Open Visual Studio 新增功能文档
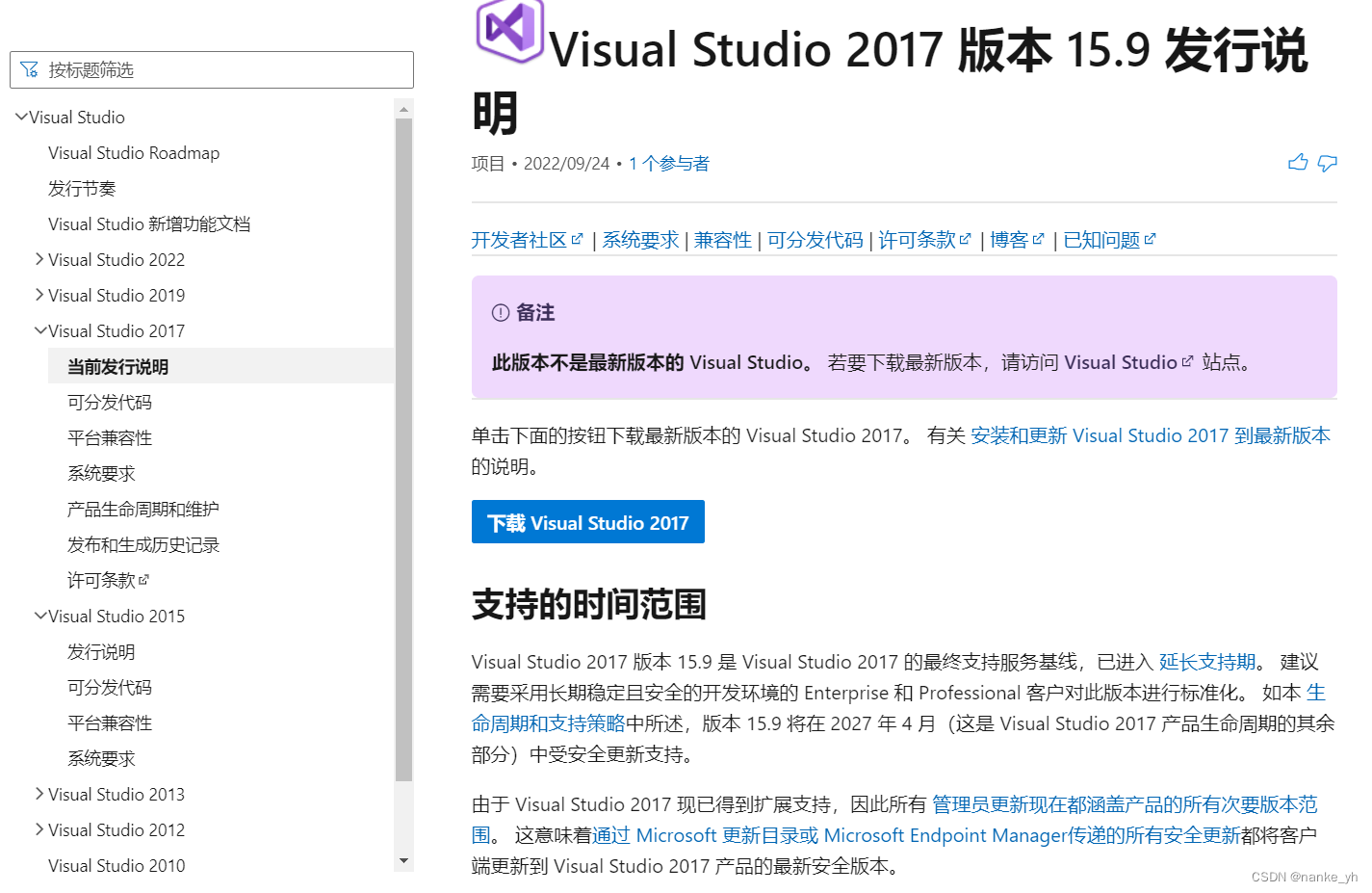The height and width of the screenshot is (893, 1372). coord(149,223)
